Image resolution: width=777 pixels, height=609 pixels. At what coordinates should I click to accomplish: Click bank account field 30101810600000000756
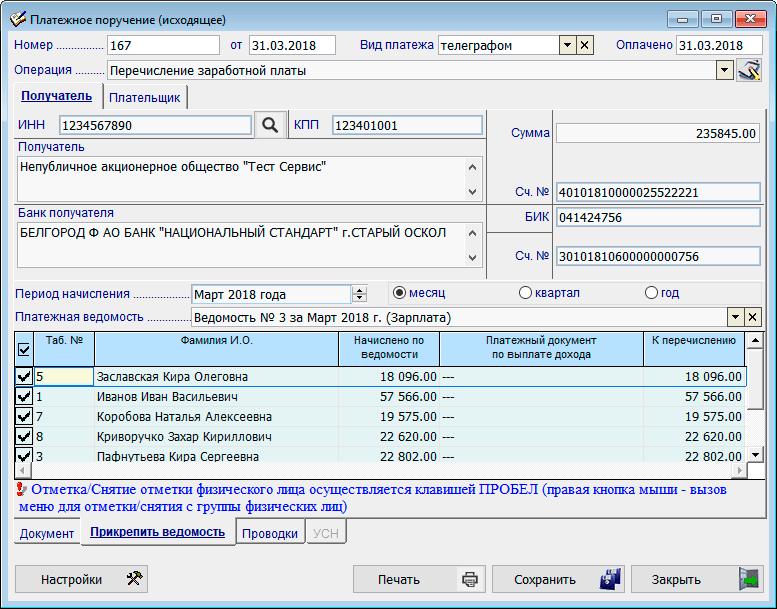tap(658, 256)
